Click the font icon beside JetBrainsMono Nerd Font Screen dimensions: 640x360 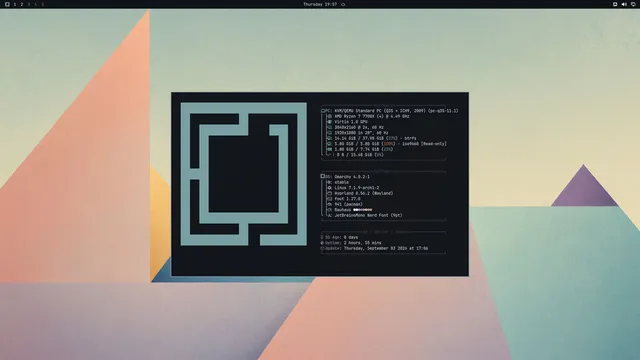coord(329,215)
